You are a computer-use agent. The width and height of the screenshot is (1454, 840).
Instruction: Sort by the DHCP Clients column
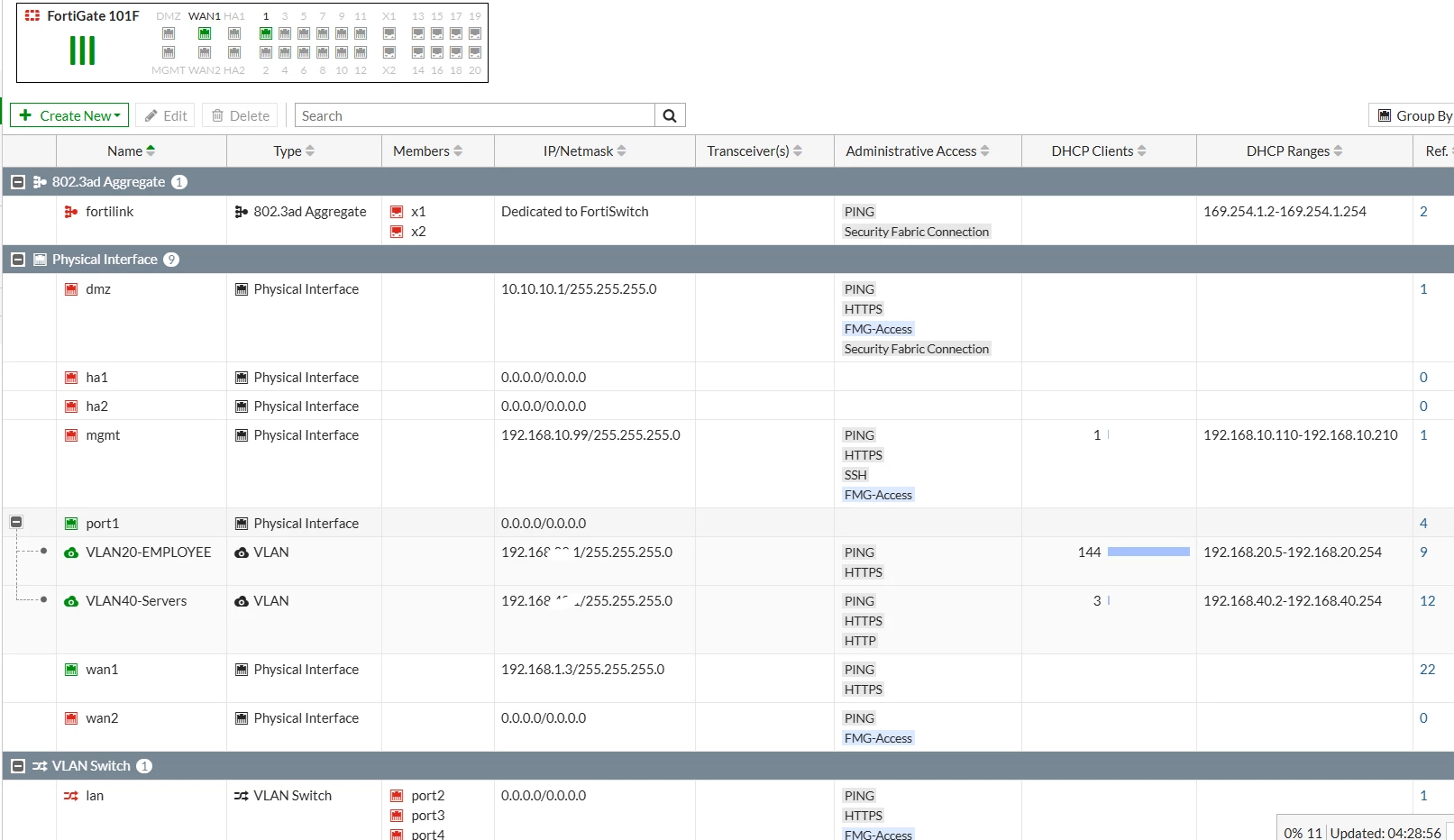point(1099,151)
